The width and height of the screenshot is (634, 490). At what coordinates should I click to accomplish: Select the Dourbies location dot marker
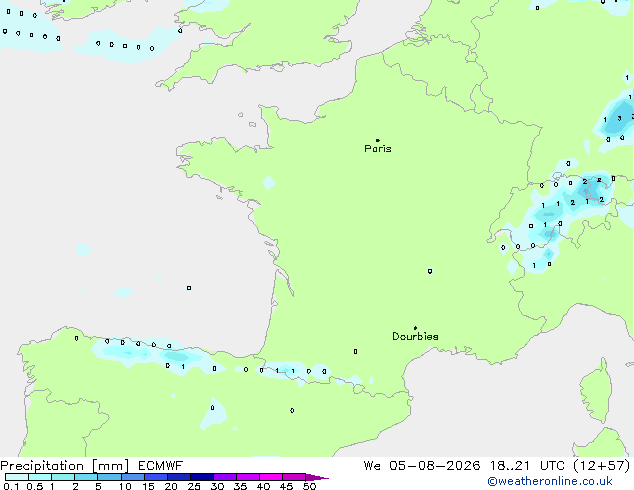415,328
